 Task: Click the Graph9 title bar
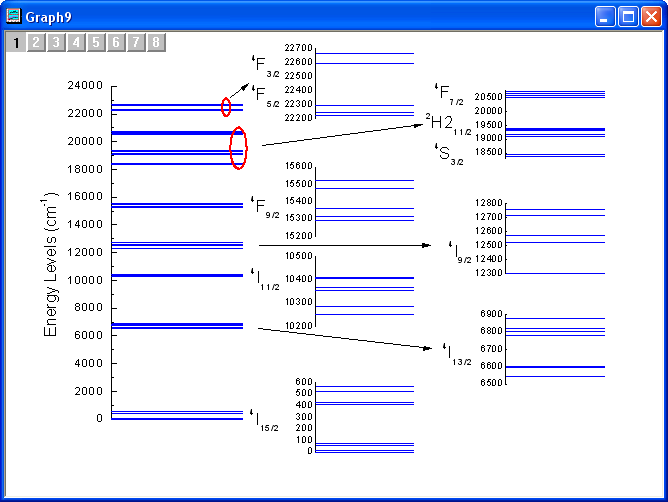point(300,16)
